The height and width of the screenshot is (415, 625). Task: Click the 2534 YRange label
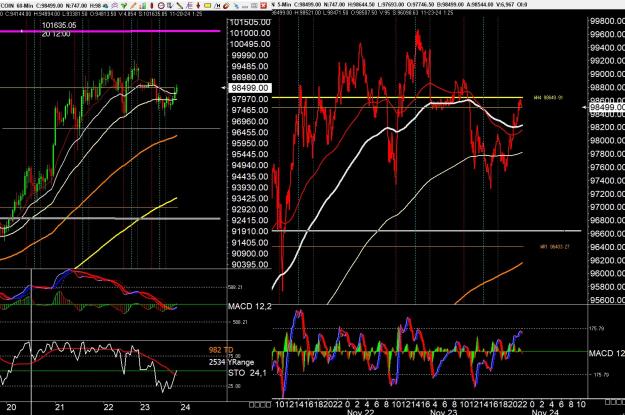(x=231, y=362)
